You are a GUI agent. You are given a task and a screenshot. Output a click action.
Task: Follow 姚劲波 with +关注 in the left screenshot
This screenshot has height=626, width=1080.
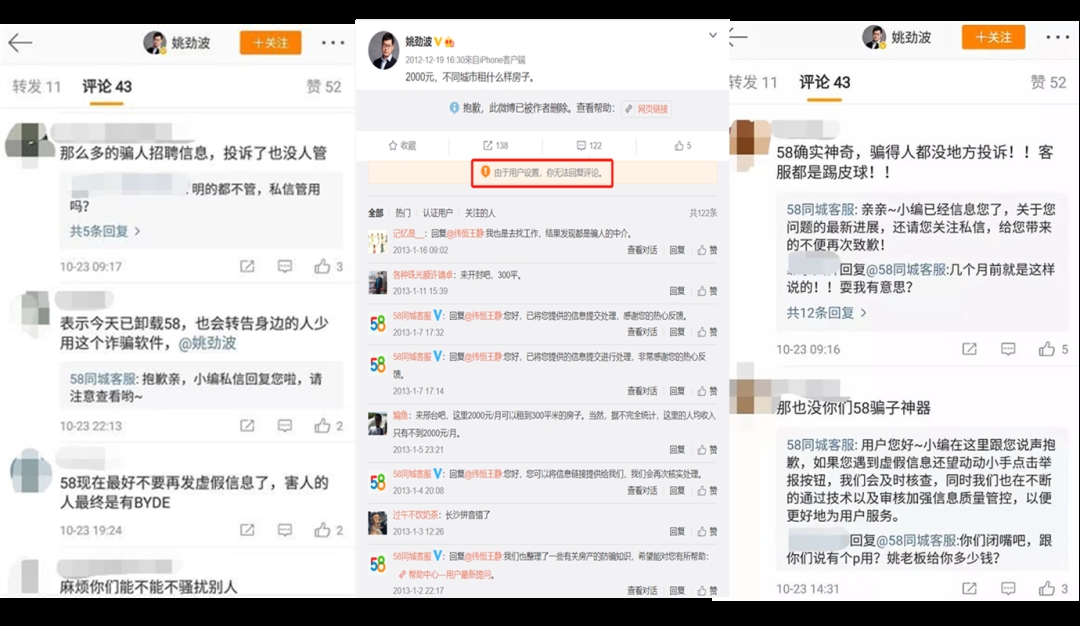271,43
